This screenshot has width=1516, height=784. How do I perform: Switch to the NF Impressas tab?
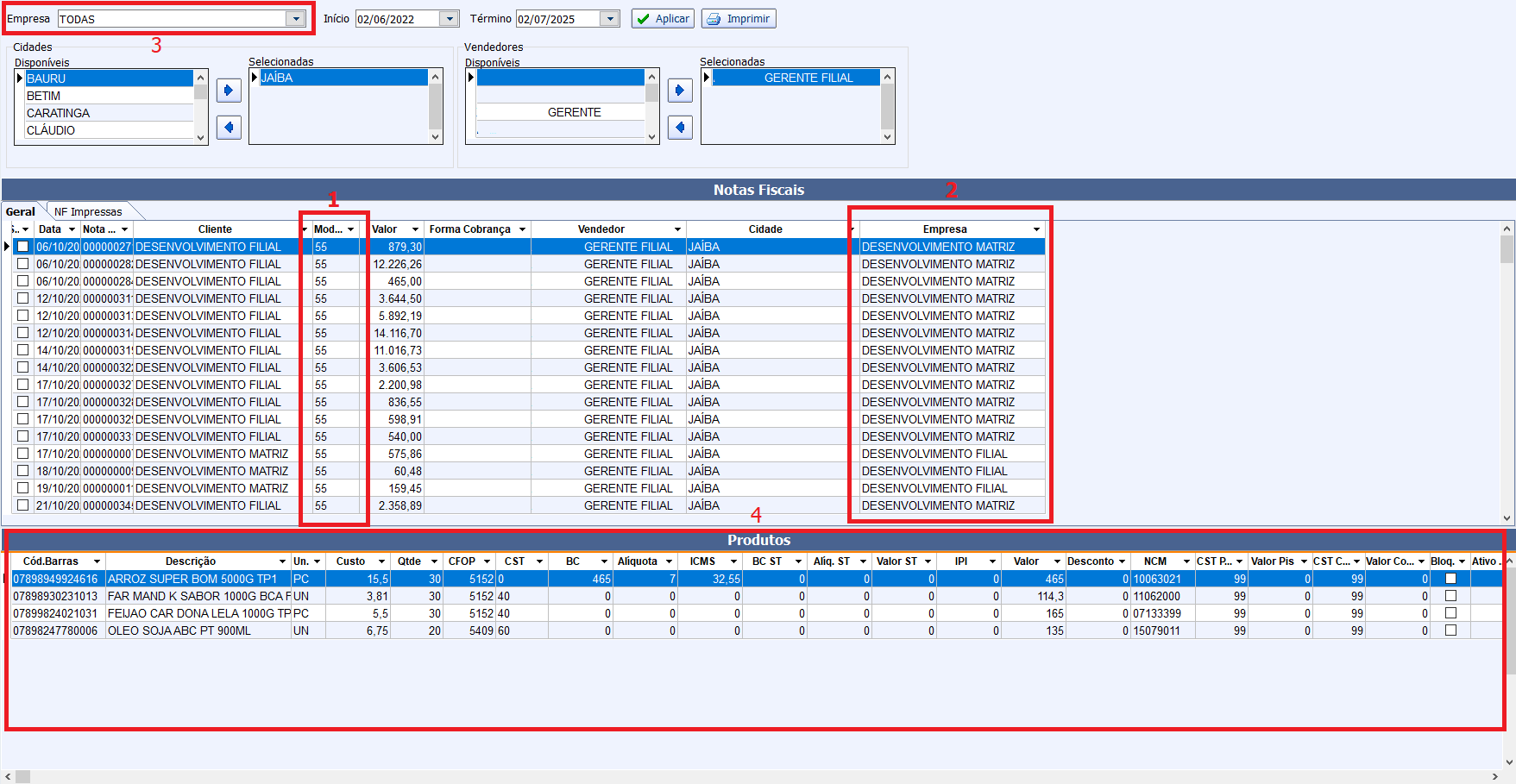[88, 212]
